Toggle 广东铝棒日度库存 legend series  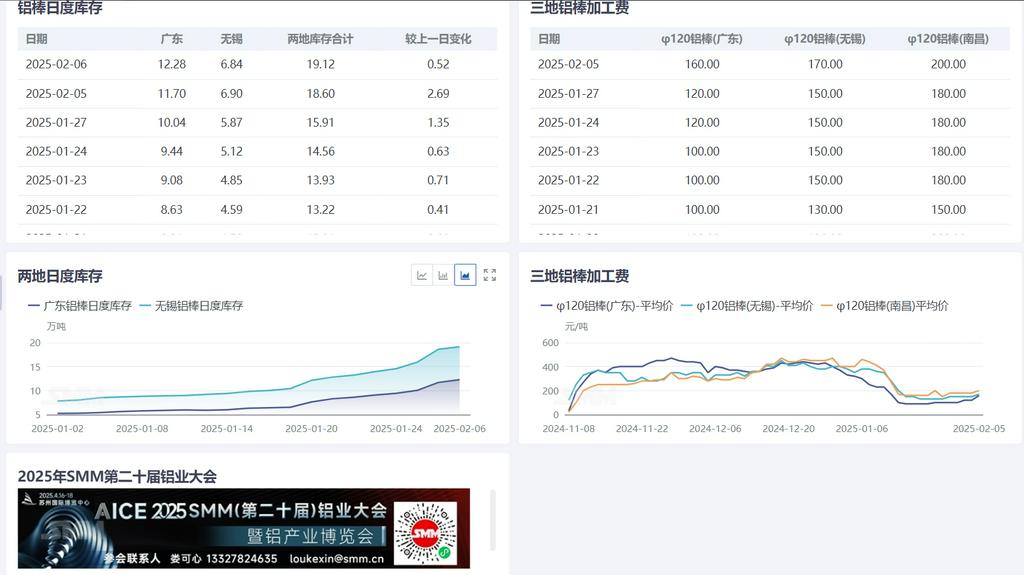80,306
